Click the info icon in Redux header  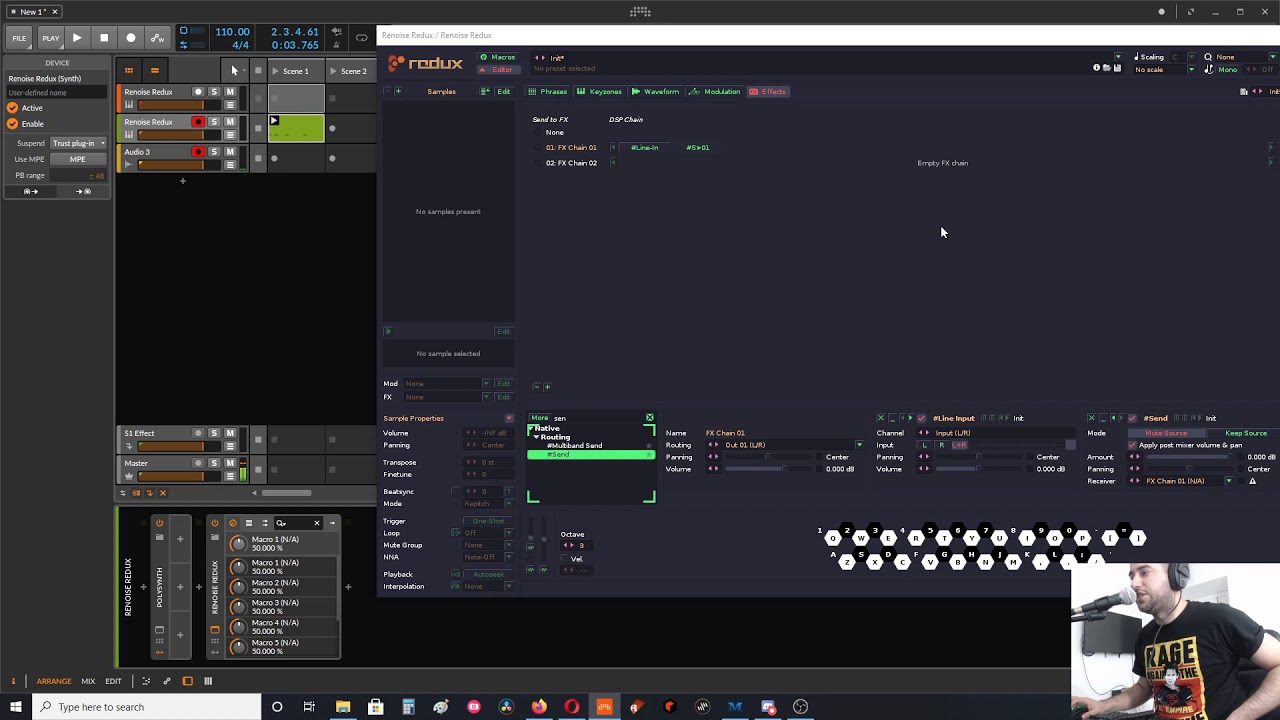click(1096, 68)
